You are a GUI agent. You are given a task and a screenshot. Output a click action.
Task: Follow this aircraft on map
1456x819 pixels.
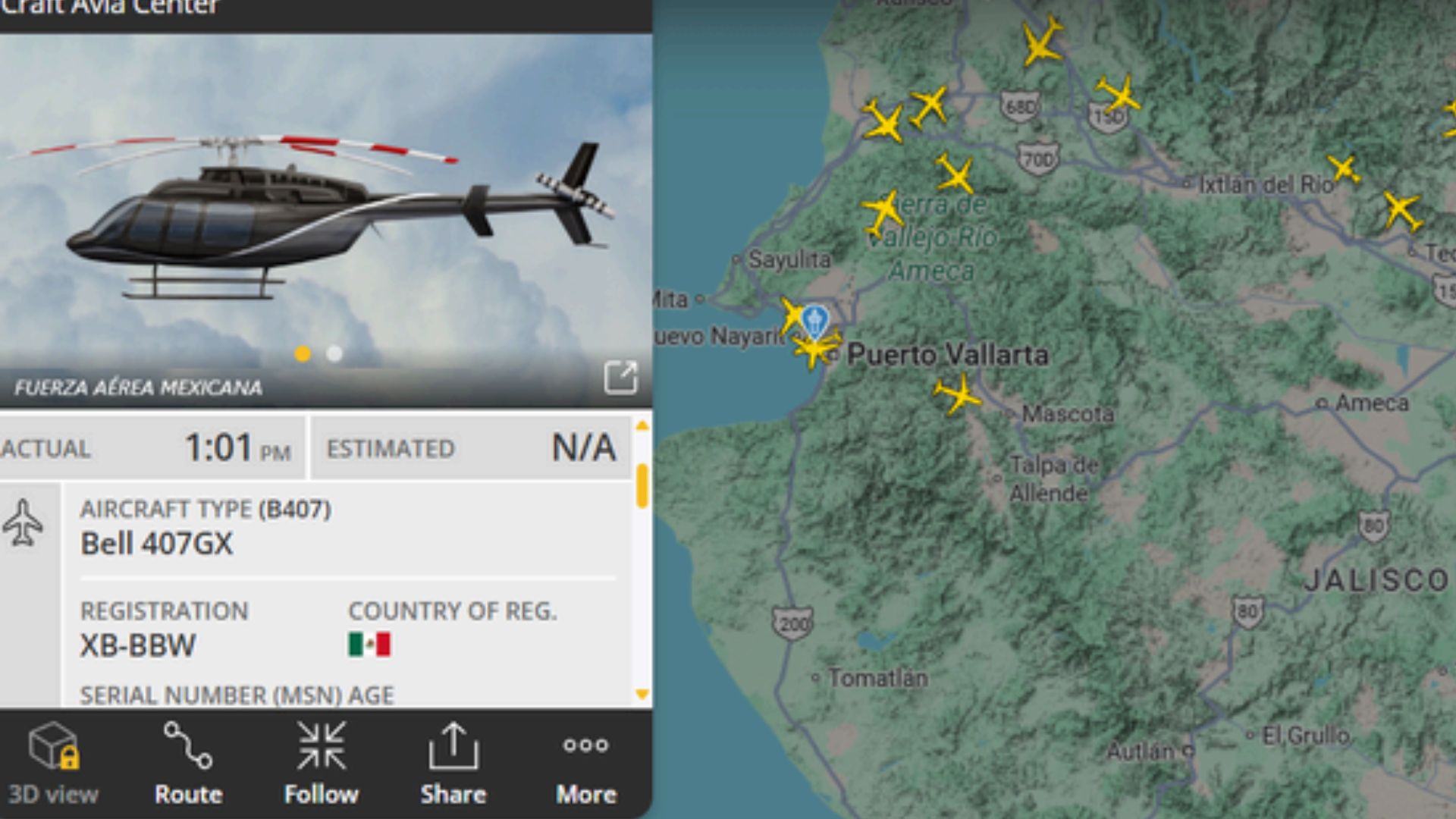pyautogui.click(x=321, y=763)
